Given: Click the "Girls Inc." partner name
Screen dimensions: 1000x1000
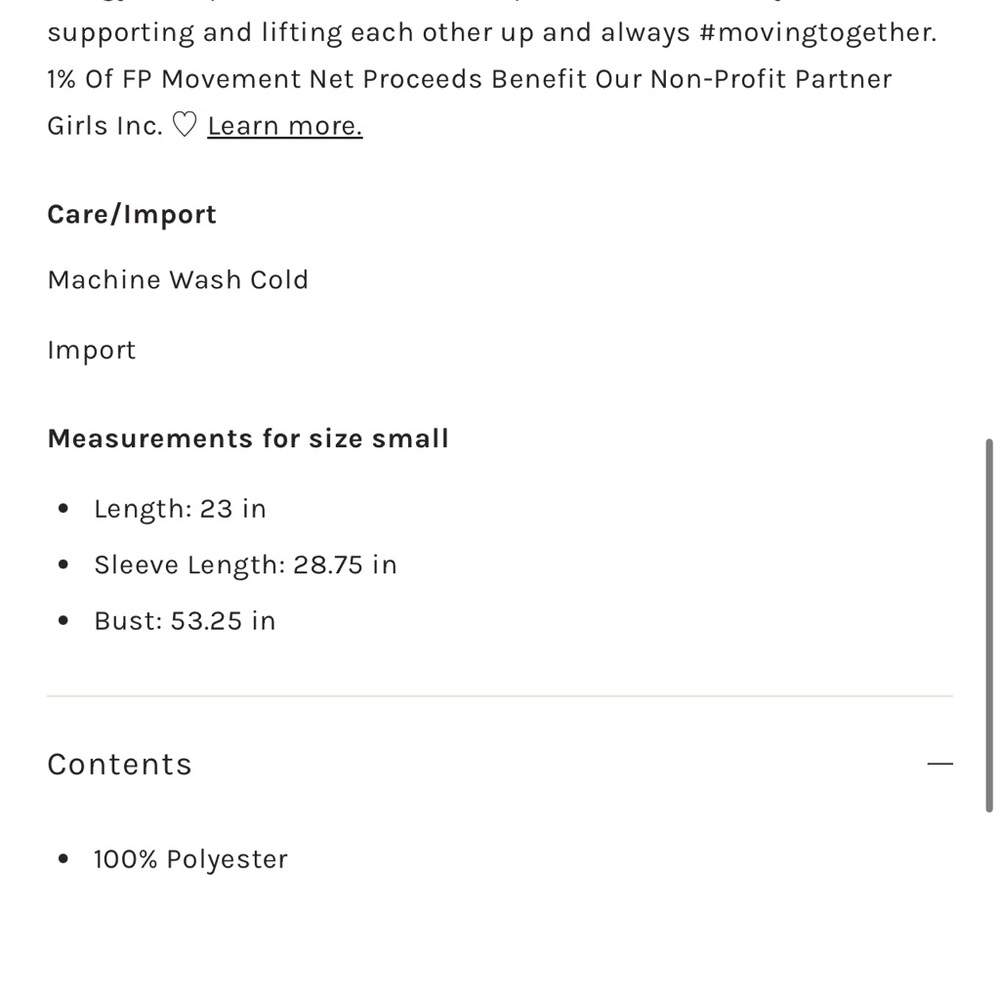Looking at the screenshot, I should pyautogui.click(x=105, y=126).
